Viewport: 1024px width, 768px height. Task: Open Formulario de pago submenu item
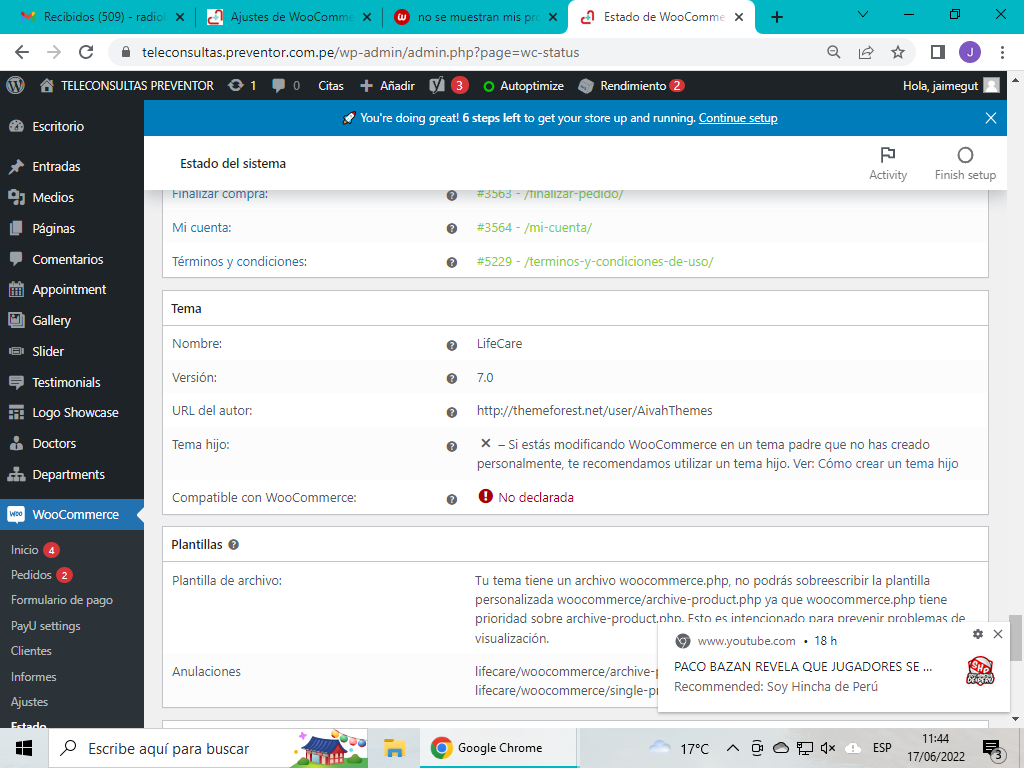coord(62,600)
